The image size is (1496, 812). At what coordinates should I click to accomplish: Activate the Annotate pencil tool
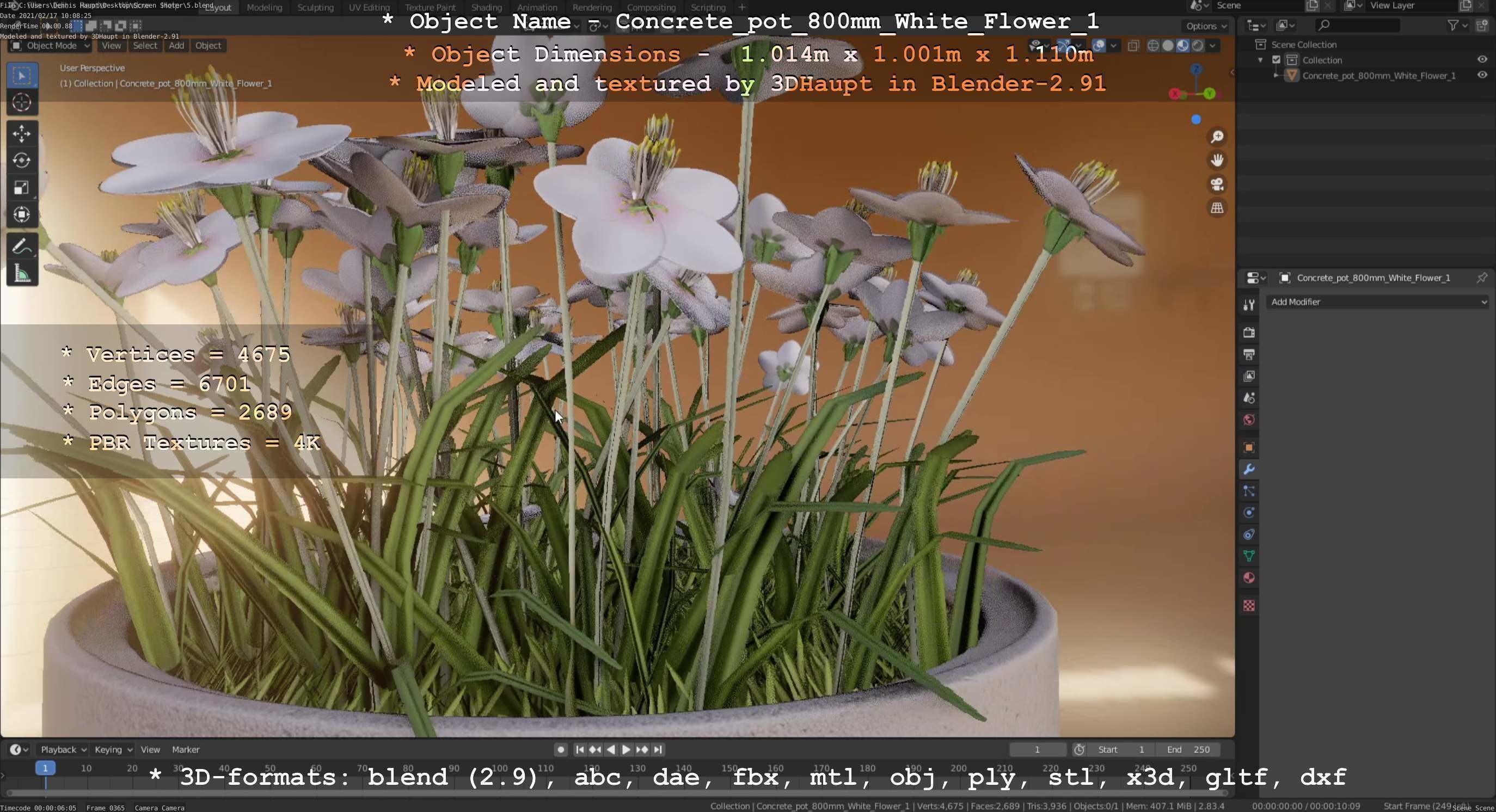[x=22, y=246]
